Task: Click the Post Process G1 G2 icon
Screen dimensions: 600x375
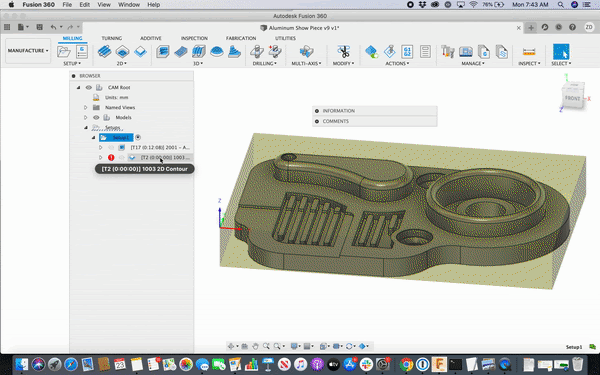Action: (x=407, y=52)
